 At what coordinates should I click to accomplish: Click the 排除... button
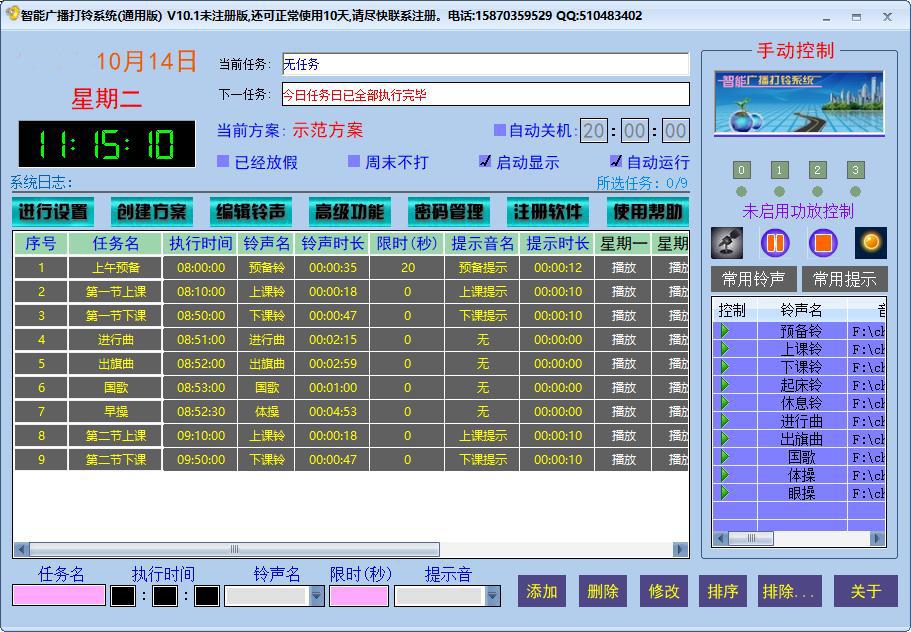click(790, 591)
